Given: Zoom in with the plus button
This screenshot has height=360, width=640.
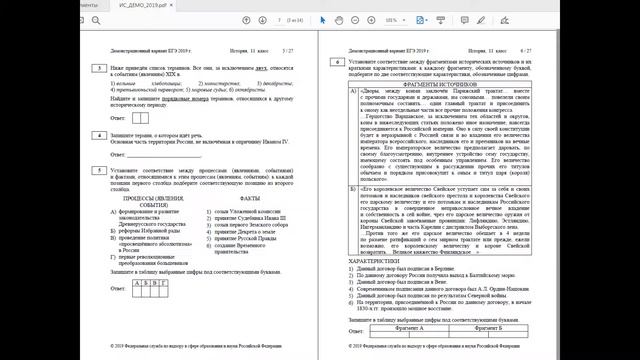Looking at the screenshot, I should click(x=371, y=20).
